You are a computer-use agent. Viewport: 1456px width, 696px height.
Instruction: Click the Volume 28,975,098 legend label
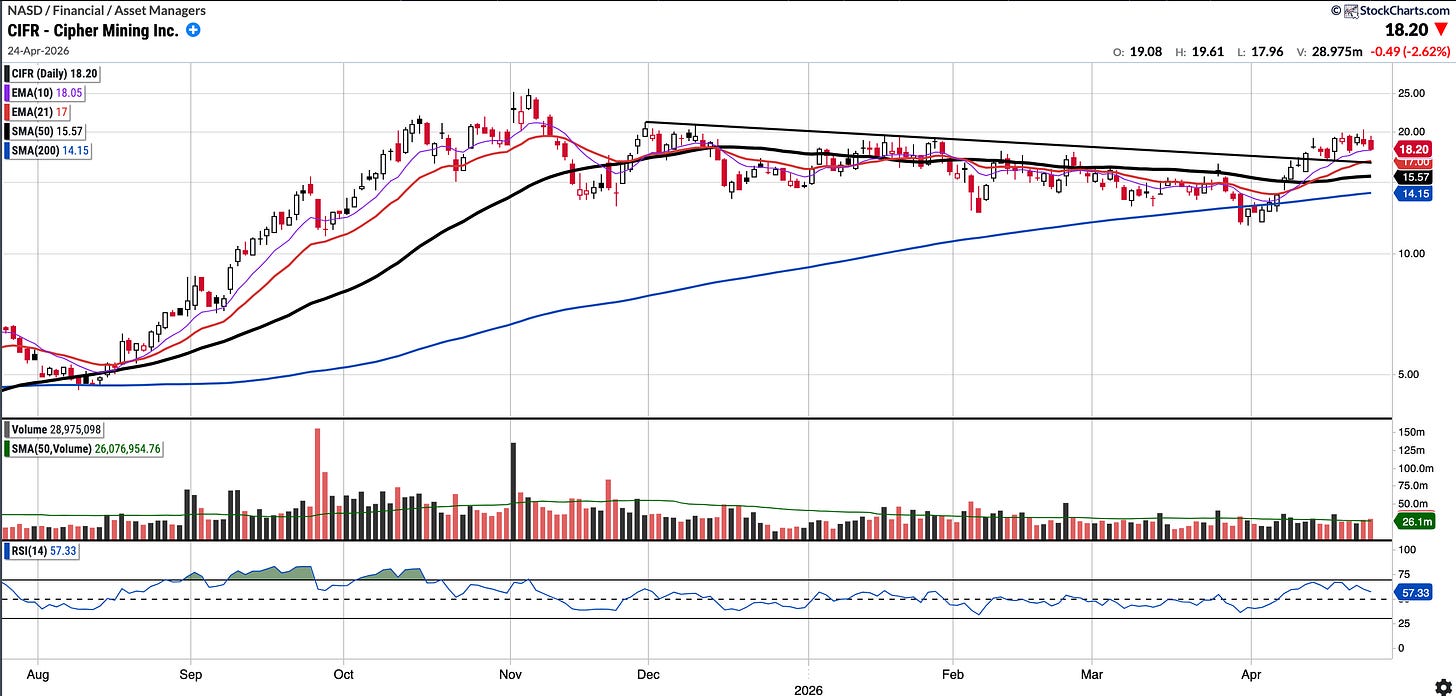pos(56,430)
